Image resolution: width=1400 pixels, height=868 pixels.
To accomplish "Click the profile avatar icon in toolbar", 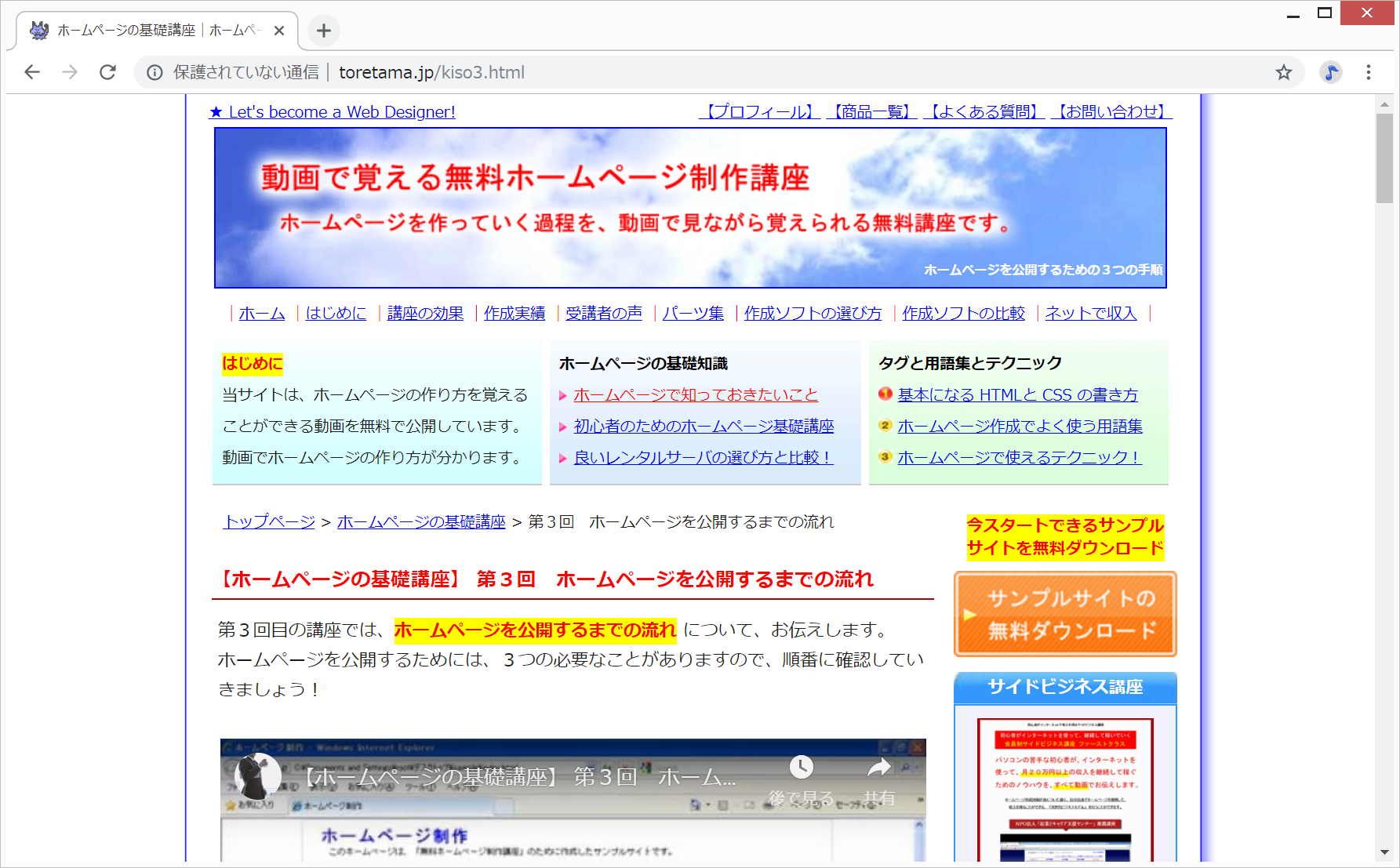I will coord(1330,72).
